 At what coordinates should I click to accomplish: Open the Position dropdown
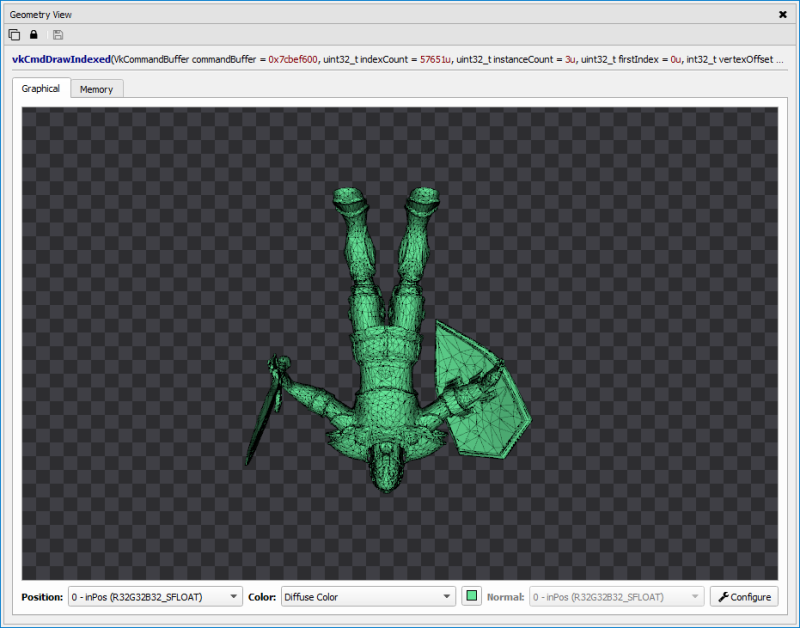coord(155,596)
